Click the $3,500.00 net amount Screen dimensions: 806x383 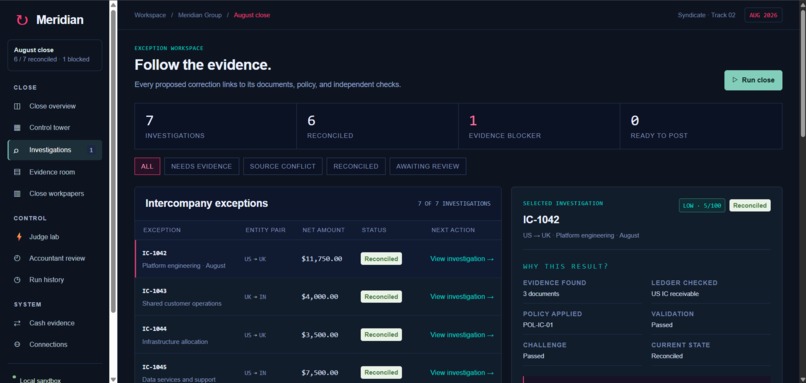pos(320,335)
